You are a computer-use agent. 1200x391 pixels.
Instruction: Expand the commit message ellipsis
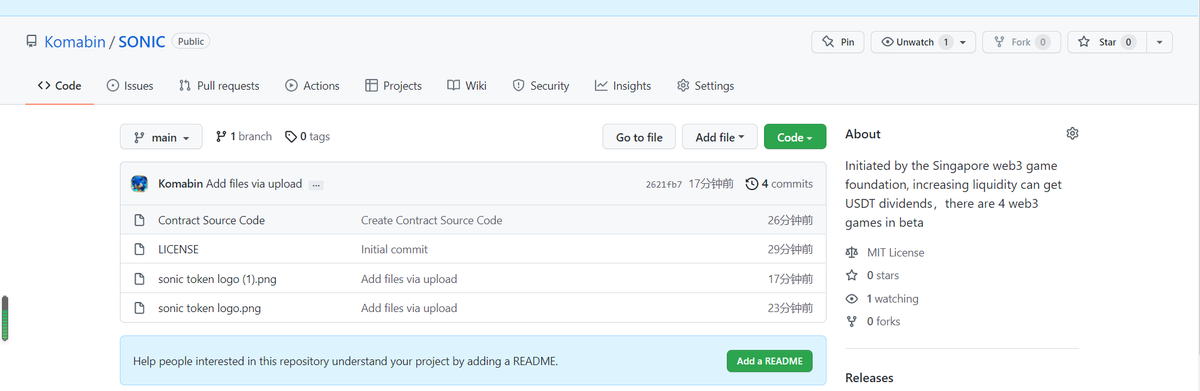[316, 185]
